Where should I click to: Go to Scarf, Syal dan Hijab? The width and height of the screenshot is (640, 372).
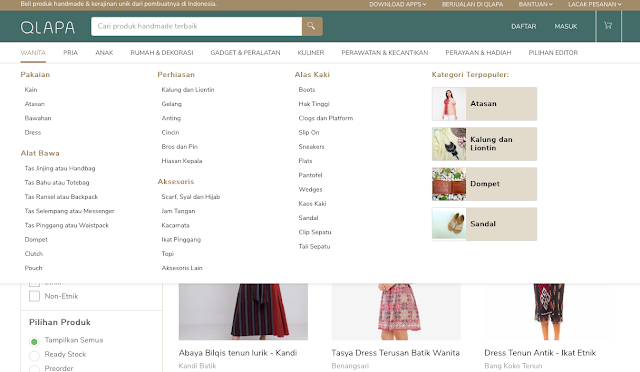(191, 197)
